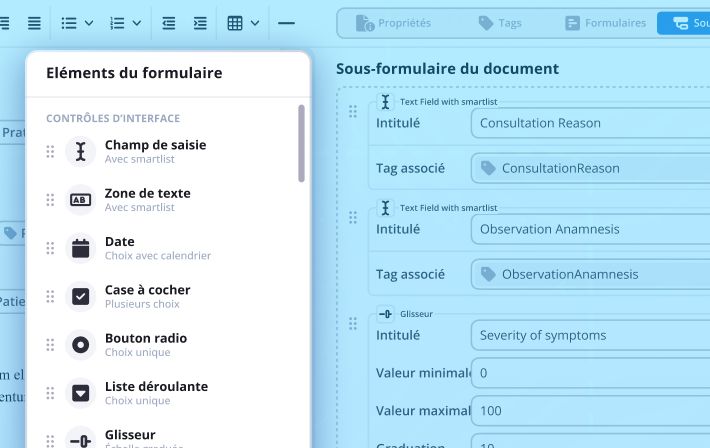Grab drag handle beside Case à cocher
Viewport: 710px width, 448px height.
click(x=50, y=297)
